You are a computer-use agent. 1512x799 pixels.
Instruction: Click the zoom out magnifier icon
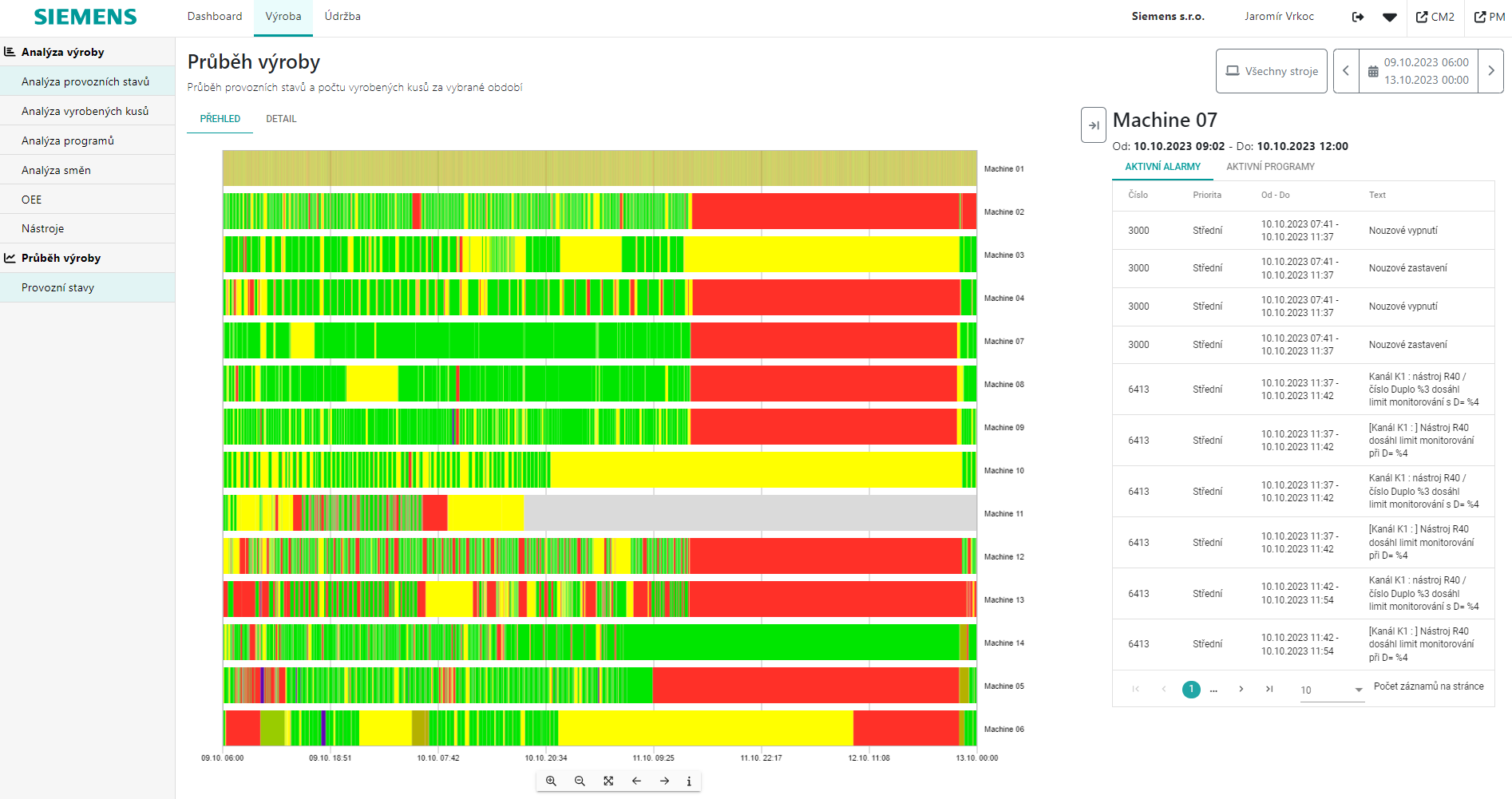pyautogui.click(x=580, y=781)
